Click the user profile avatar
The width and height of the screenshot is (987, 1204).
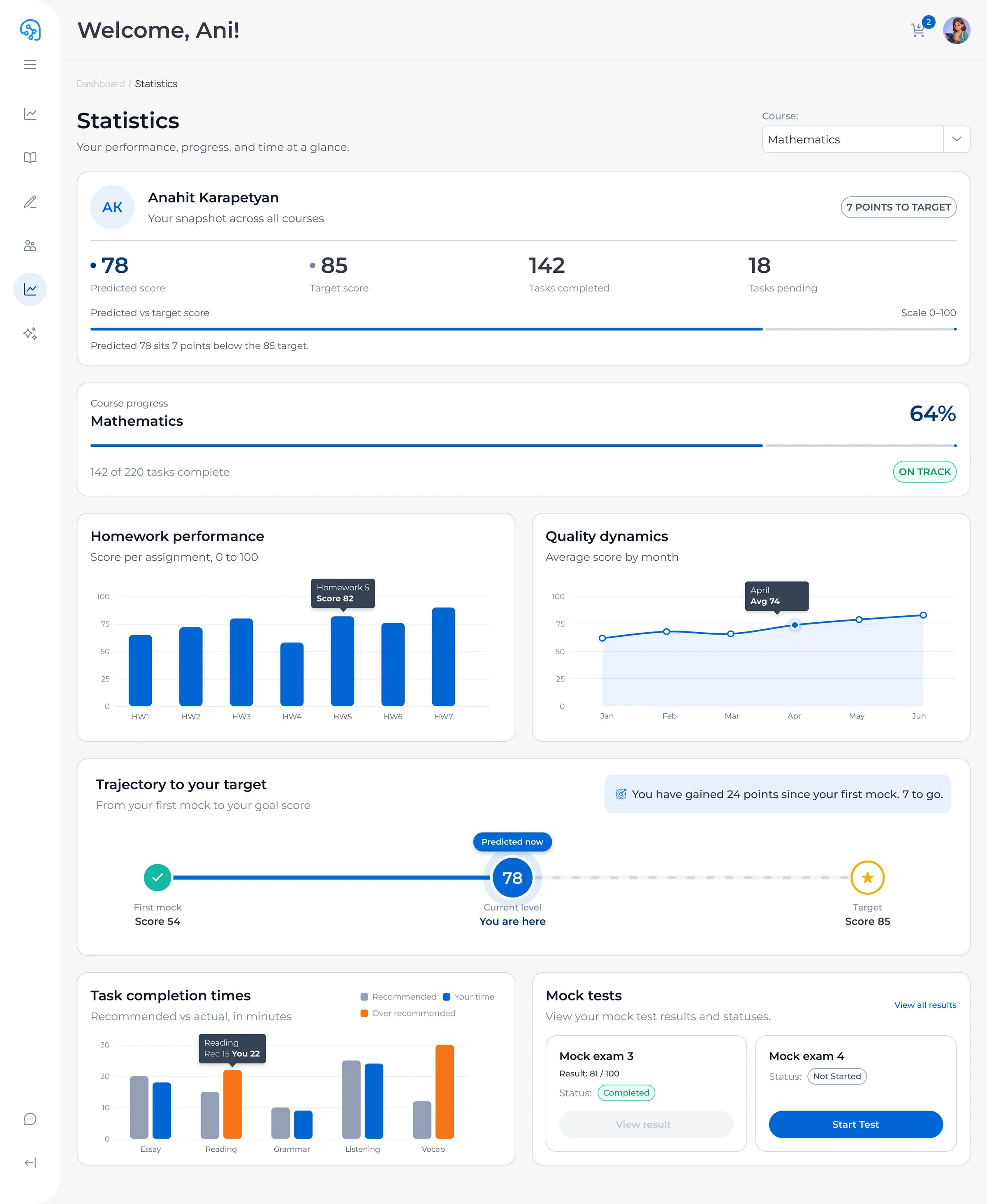(956, 30)
